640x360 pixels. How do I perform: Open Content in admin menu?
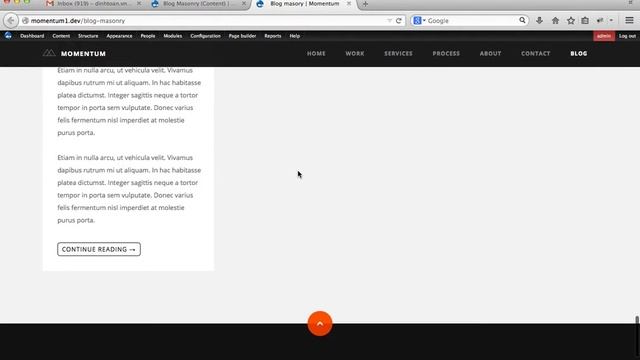point(61,36)
